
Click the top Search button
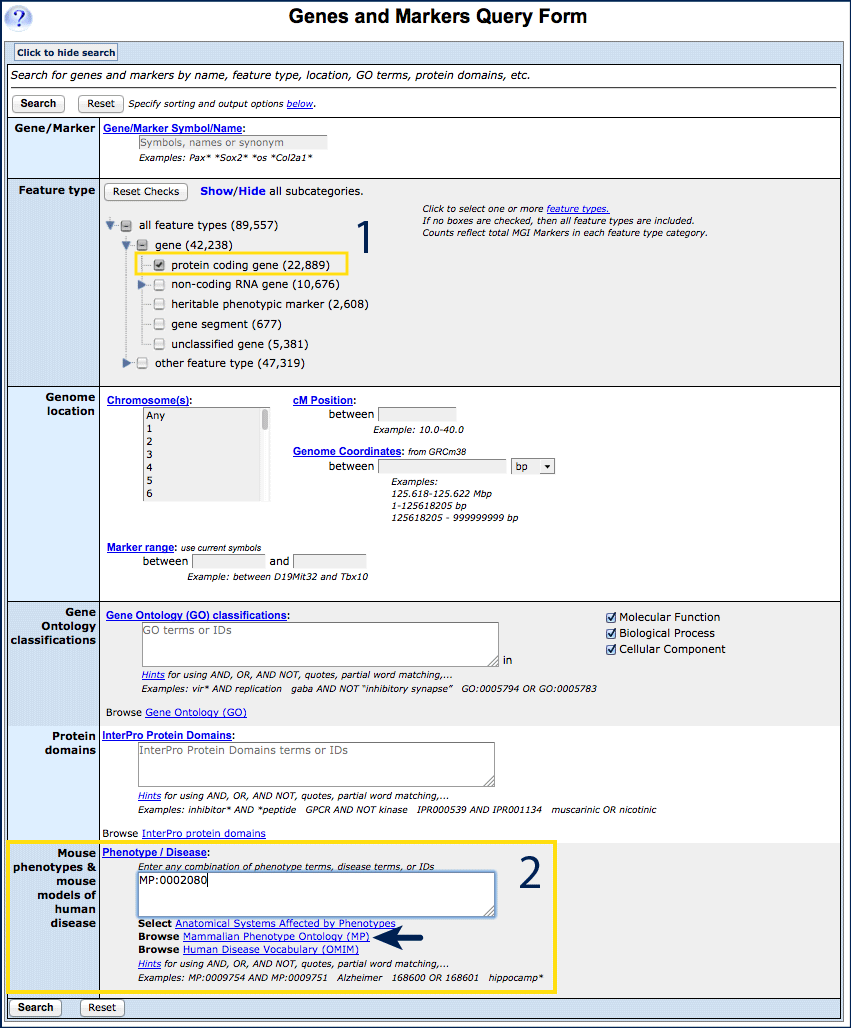pos(38,103)
